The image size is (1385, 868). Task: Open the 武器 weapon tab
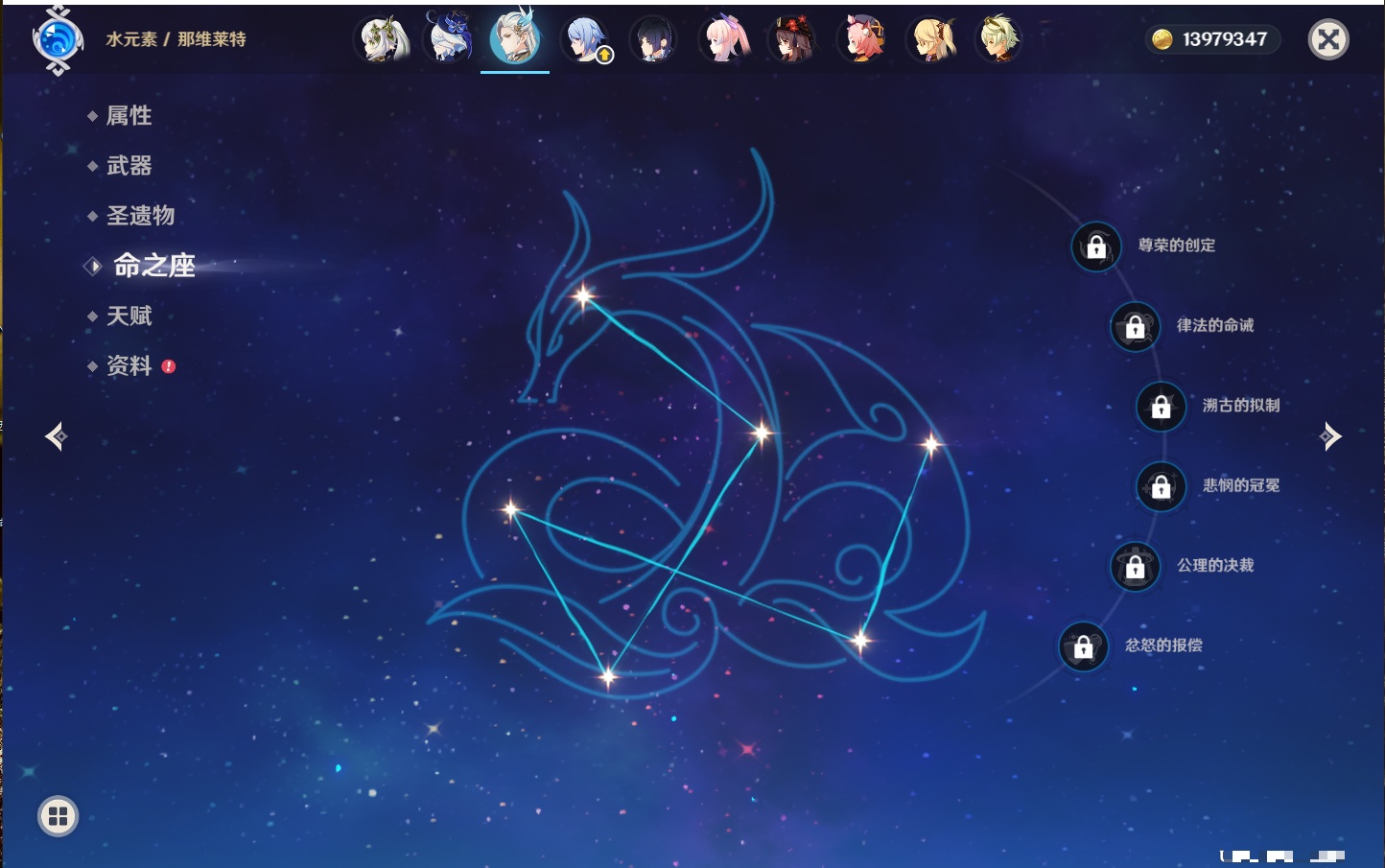[129, 166]
